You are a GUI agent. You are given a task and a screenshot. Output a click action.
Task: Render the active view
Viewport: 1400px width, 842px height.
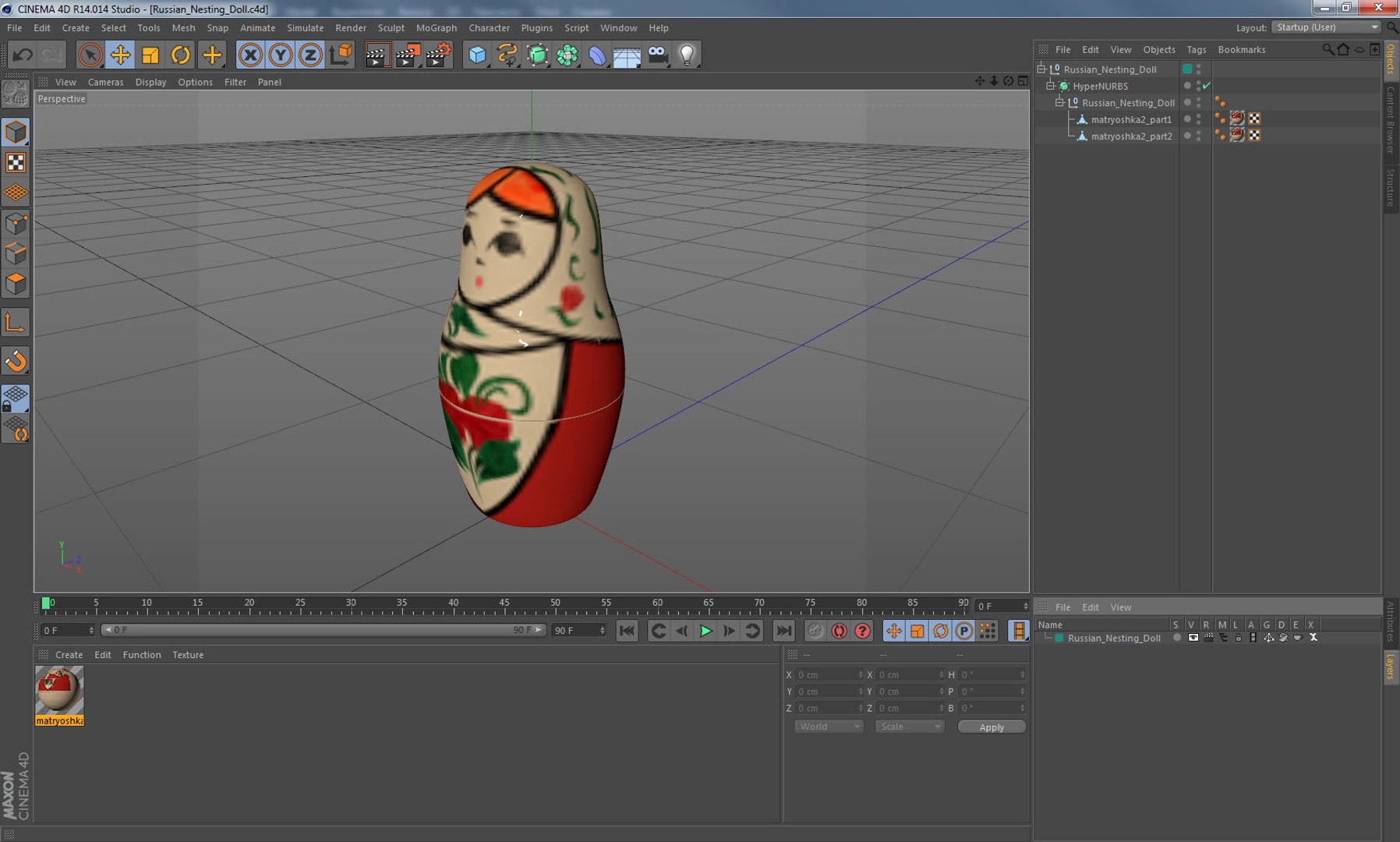[377, 55]
